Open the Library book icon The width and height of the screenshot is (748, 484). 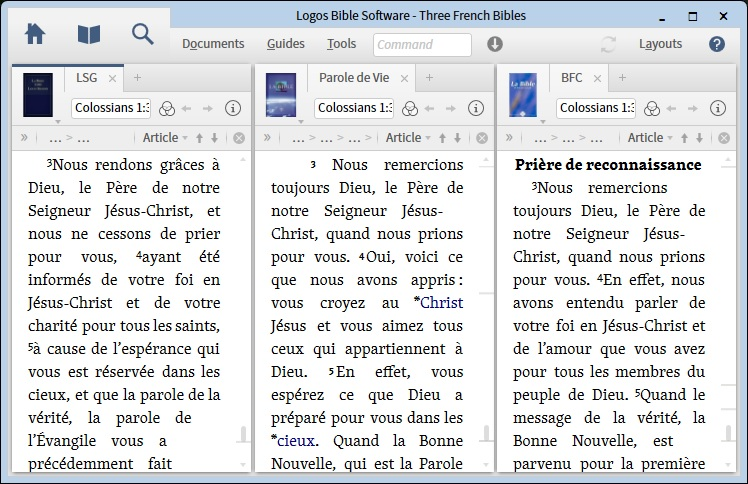[x=89, y=34]
